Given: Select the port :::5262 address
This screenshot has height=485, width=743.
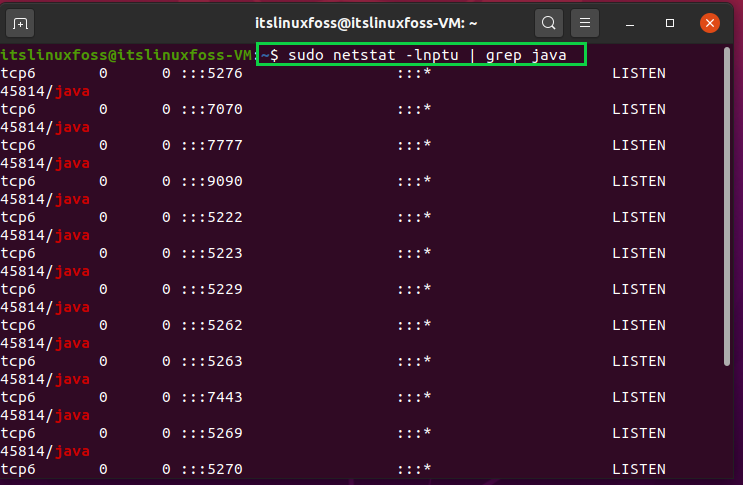Looking at the screenshot, I should [x=212, y=325].
